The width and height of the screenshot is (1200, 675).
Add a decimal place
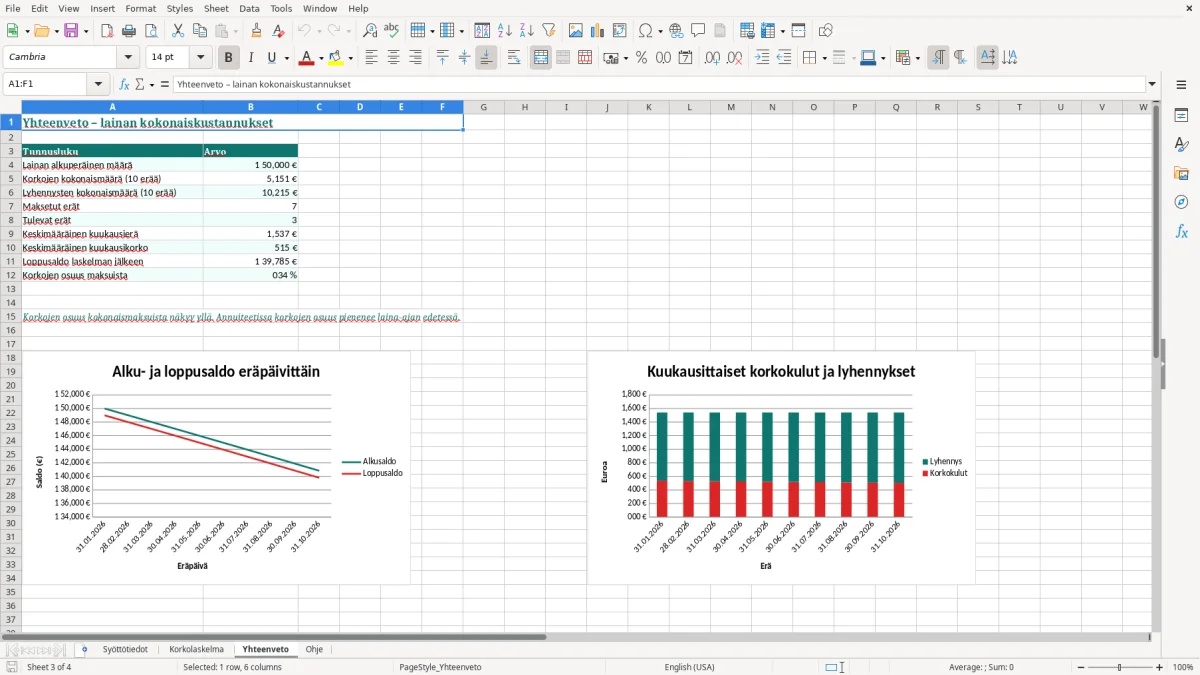click(x=712, y=58)
